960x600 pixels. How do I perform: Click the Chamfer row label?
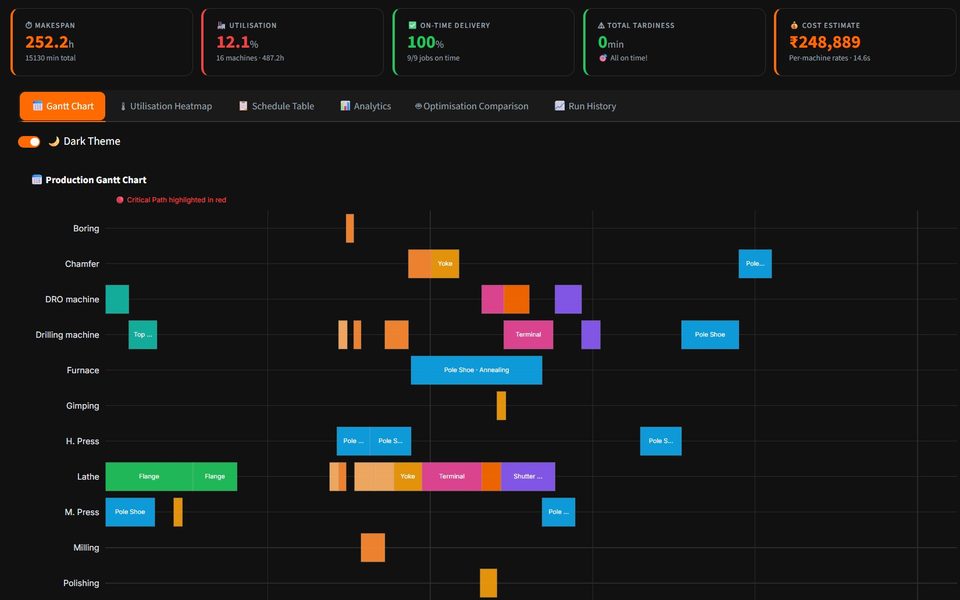pos(82,264)
